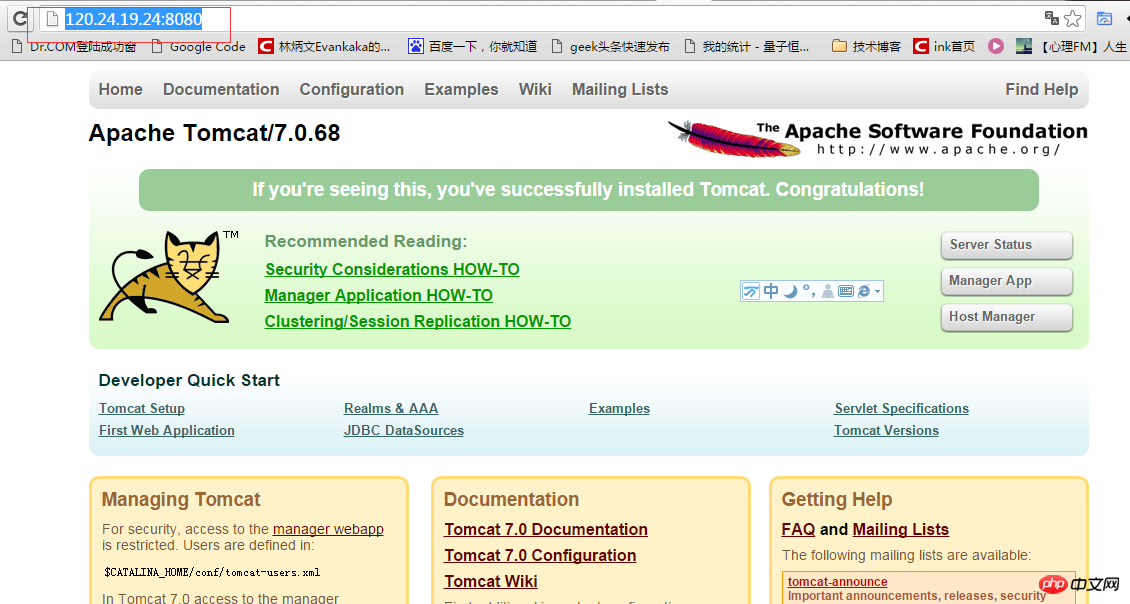Image resolution: width=1130 pixels, height=604 pixels.
Task: Click the Developer Quick Start heading
Action: click(189, 381)
